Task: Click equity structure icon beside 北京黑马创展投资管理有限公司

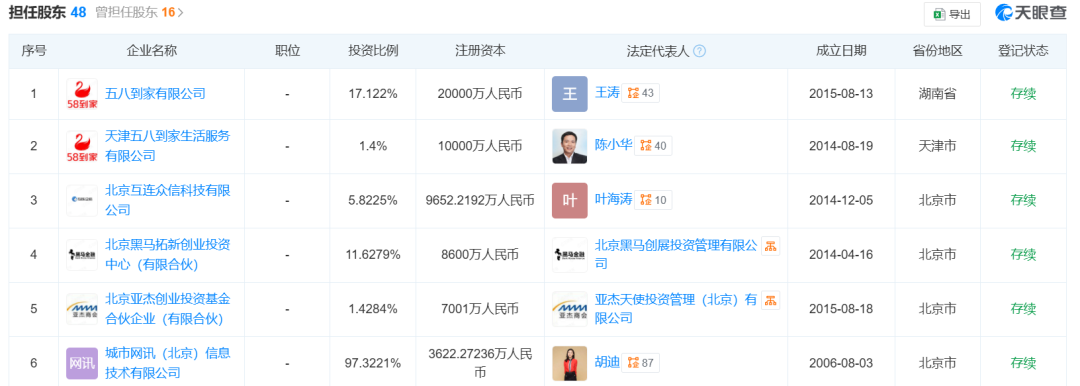Action: tap(770, 245)
